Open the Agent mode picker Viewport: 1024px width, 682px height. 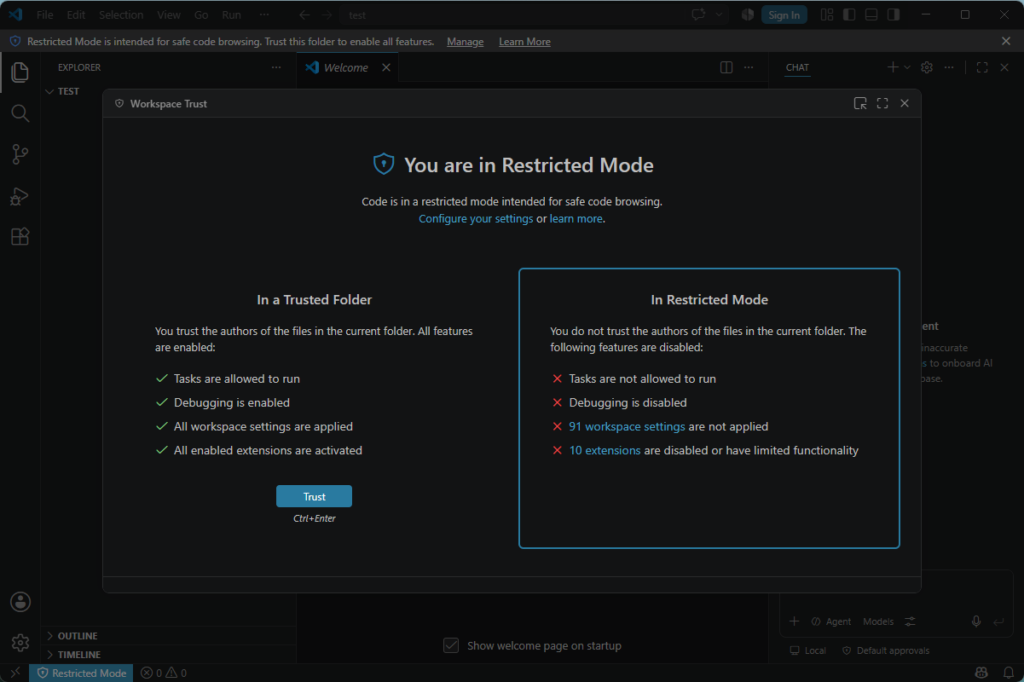tap(831, 621)
